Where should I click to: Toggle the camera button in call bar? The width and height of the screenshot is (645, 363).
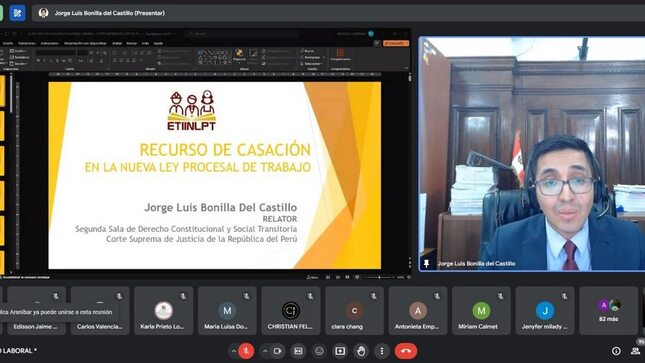coord(278,351)
